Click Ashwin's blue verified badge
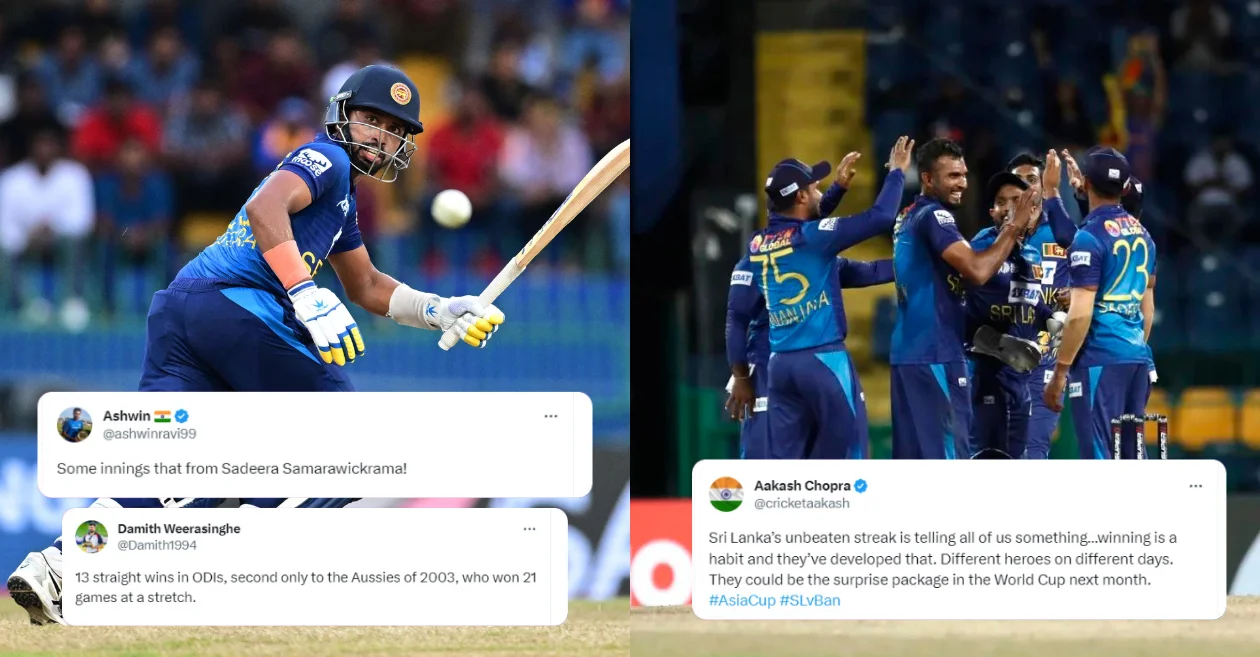 point(182,416)
